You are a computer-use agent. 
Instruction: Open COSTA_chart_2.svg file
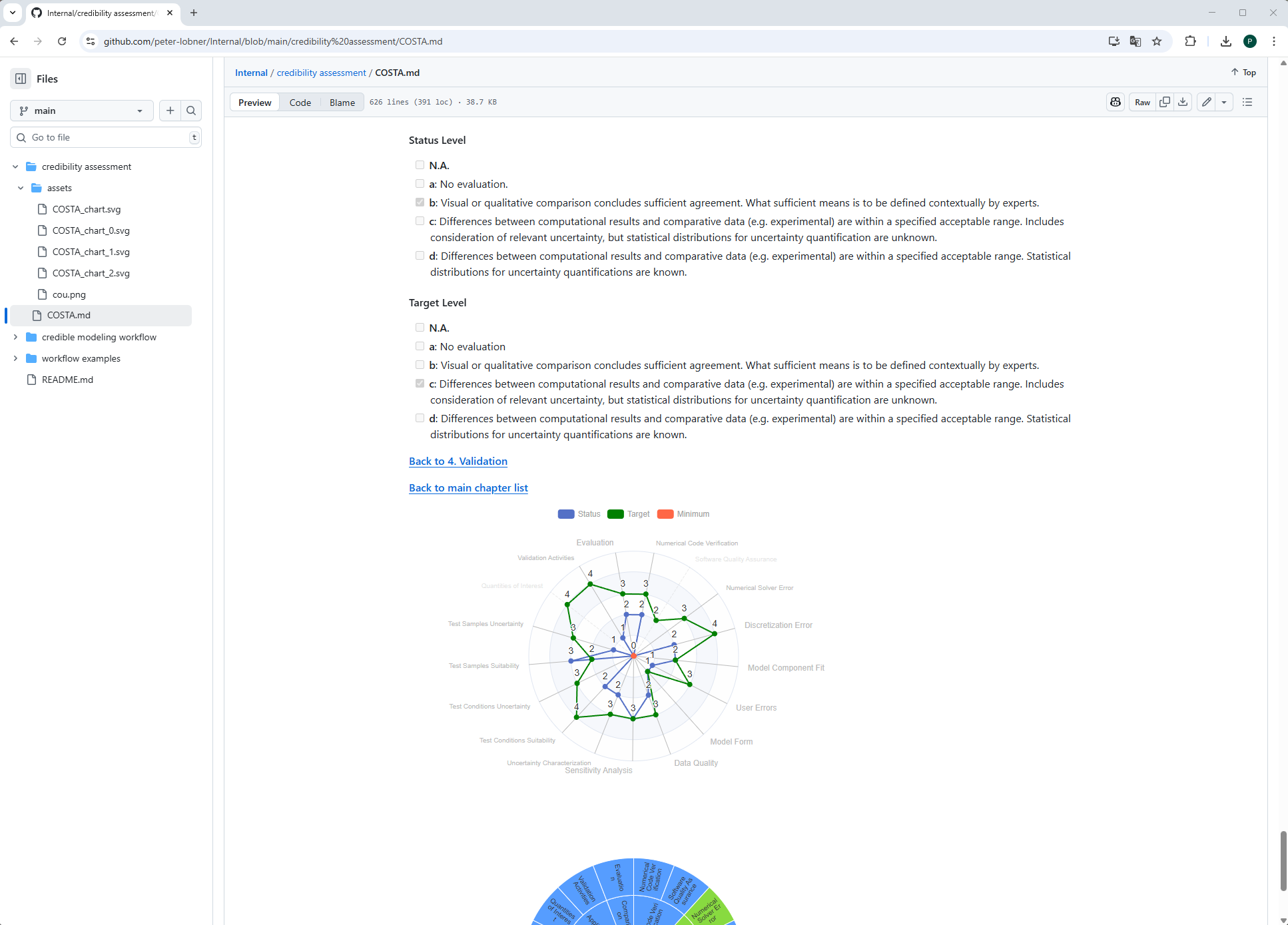coord(91,273)
